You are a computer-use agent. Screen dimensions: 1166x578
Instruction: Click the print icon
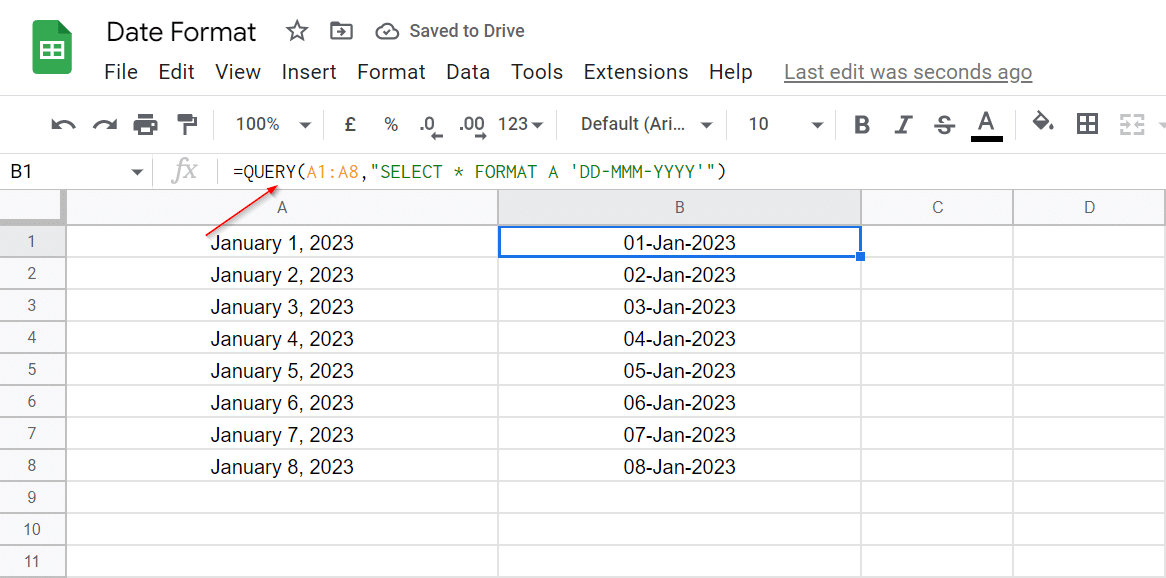coord(145,124)
